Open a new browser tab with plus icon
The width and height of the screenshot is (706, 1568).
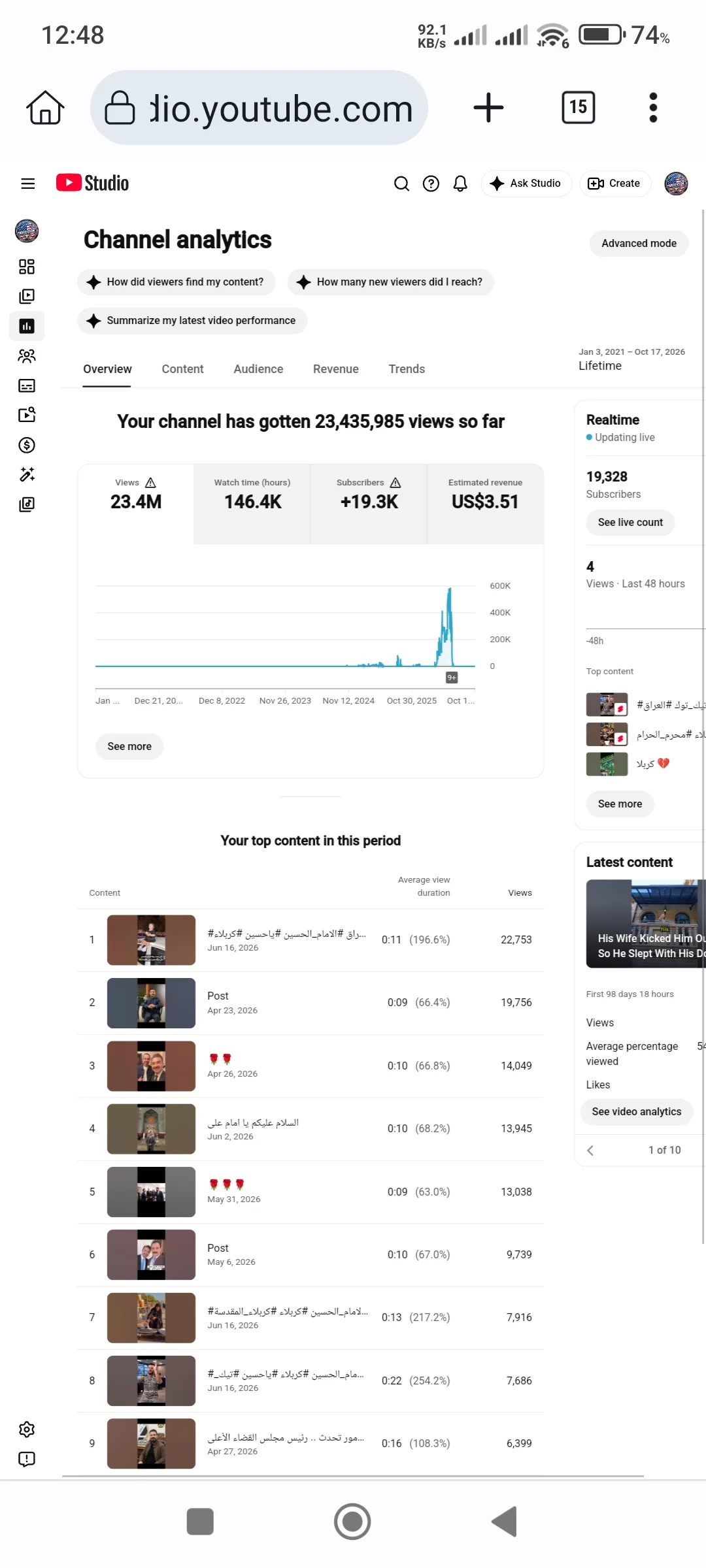click(488, 108)
